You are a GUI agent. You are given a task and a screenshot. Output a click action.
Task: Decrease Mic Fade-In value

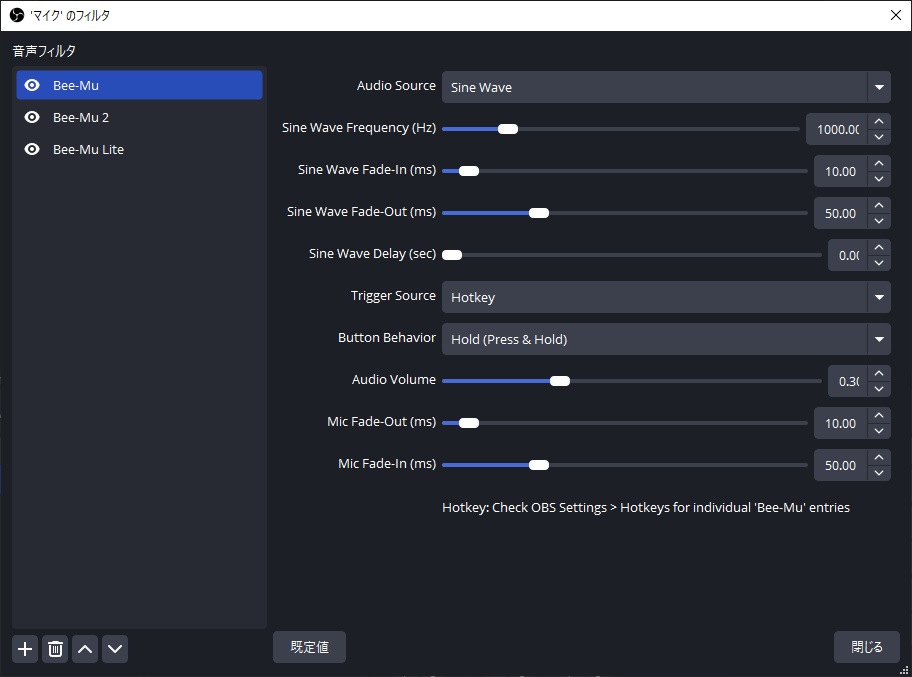[x=879, y=473]
